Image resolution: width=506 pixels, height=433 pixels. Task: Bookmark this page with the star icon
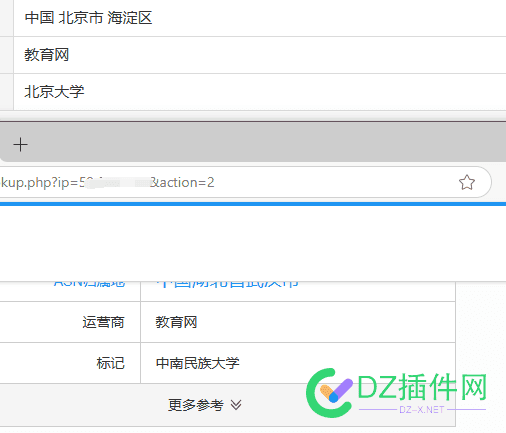point(467,182)
